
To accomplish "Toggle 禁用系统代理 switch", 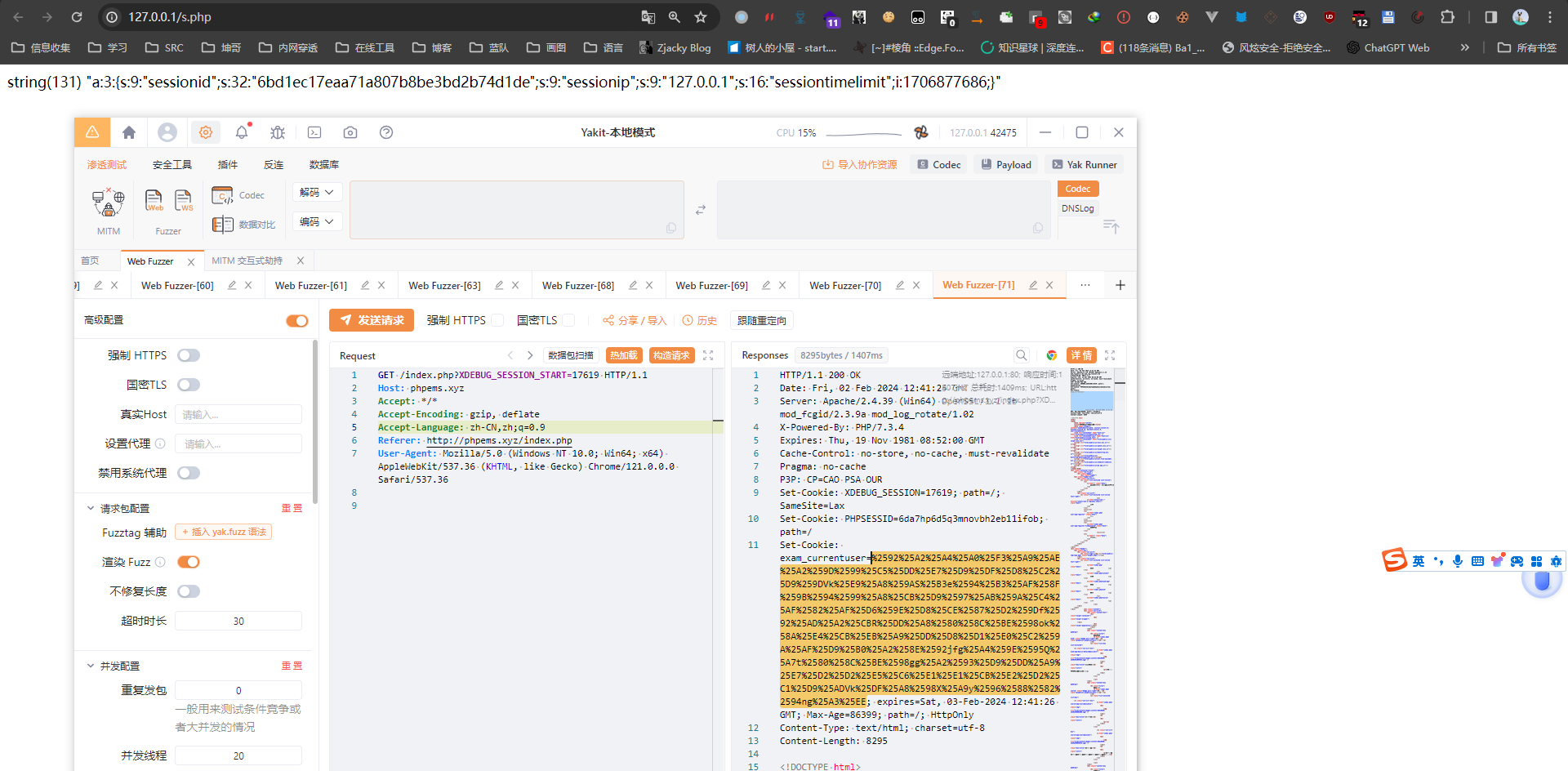I will click(189, 473).
